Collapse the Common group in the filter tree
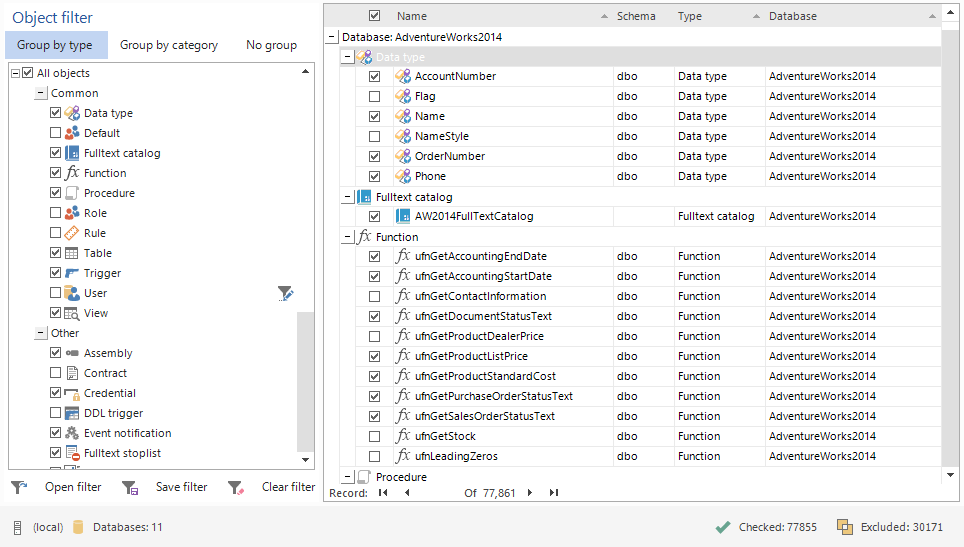 pos(41,93)
